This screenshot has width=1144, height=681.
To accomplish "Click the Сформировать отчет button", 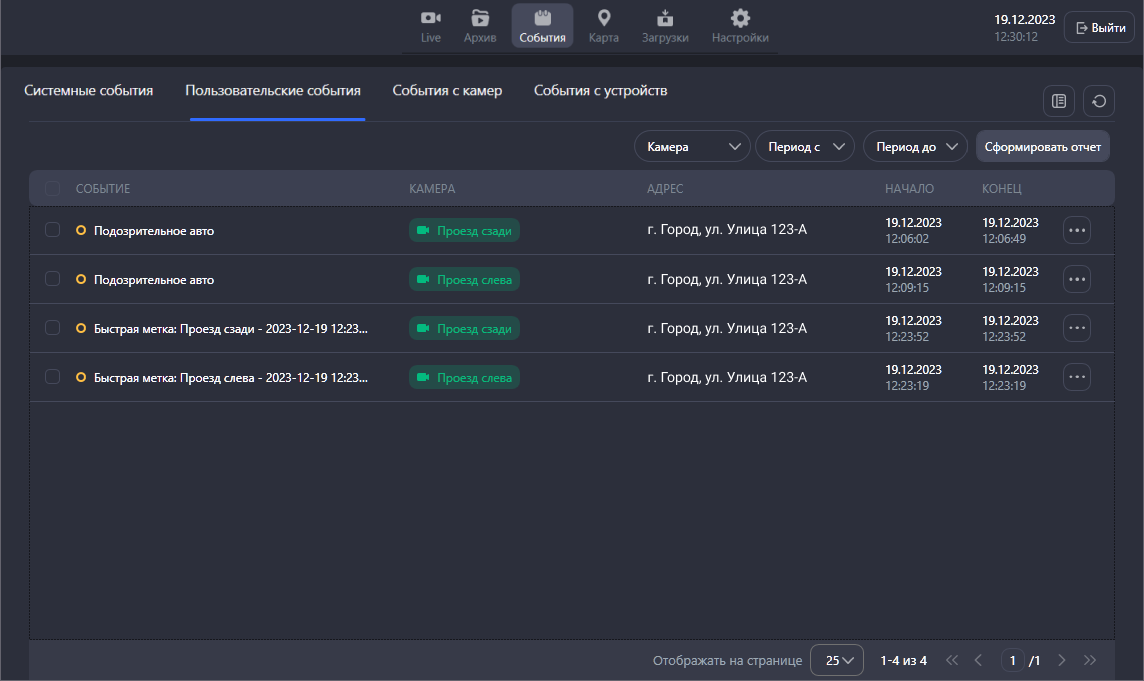I will tap(1042, 147).
